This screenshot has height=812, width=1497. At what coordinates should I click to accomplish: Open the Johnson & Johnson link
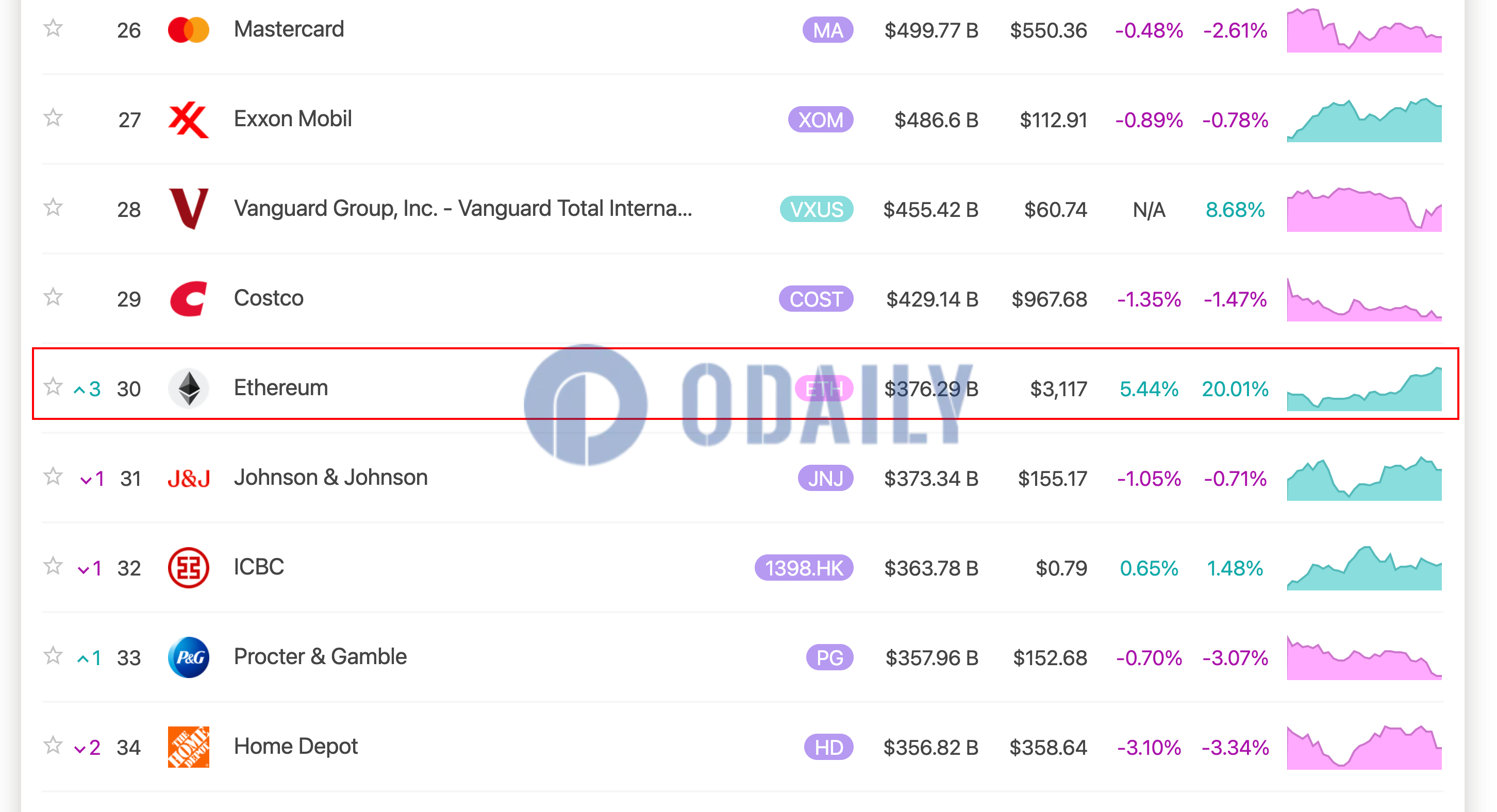(x=330, y=478)
